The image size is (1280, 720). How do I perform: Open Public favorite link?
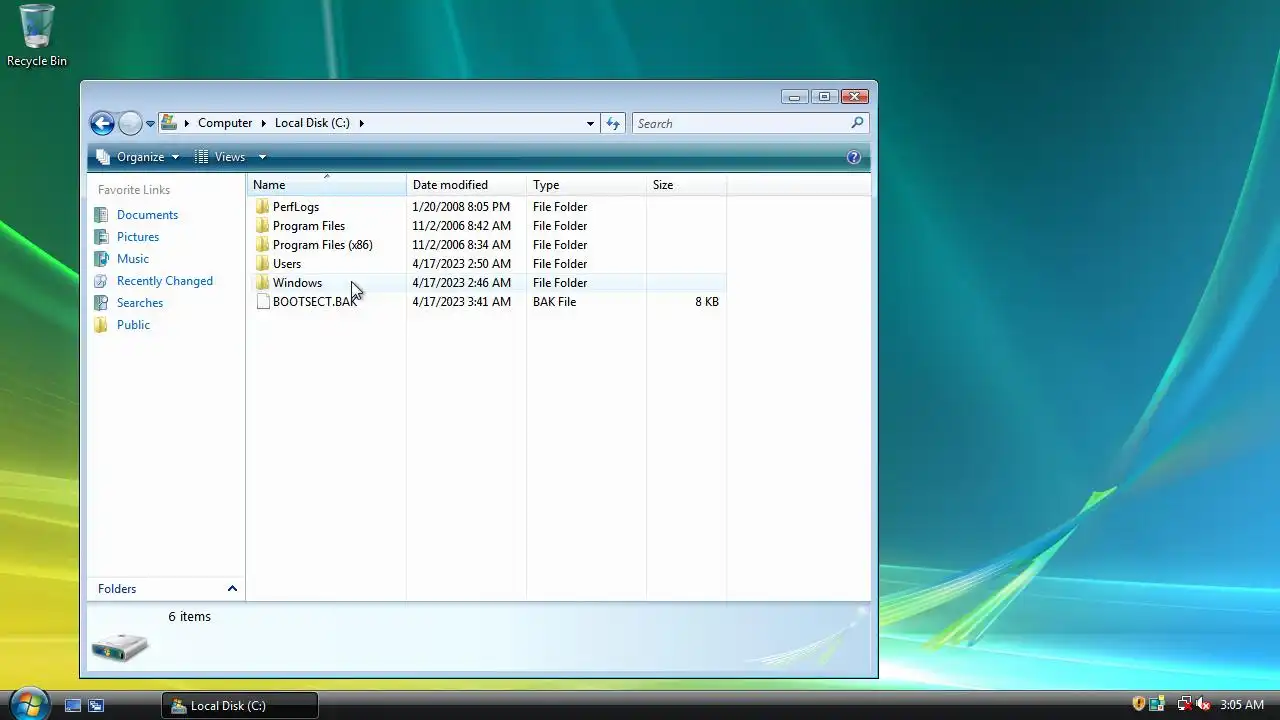click(133, 325)
